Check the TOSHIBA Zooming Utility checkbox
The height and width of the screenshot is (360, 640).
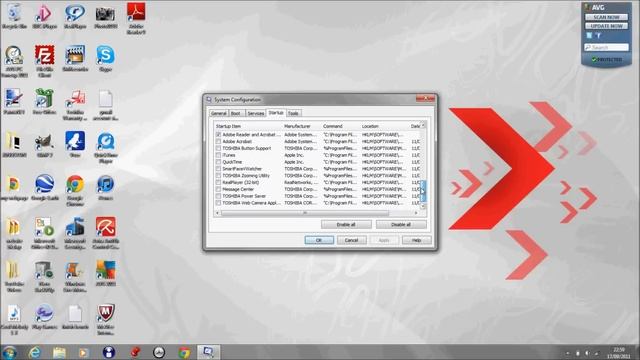(x=218, y=176)
